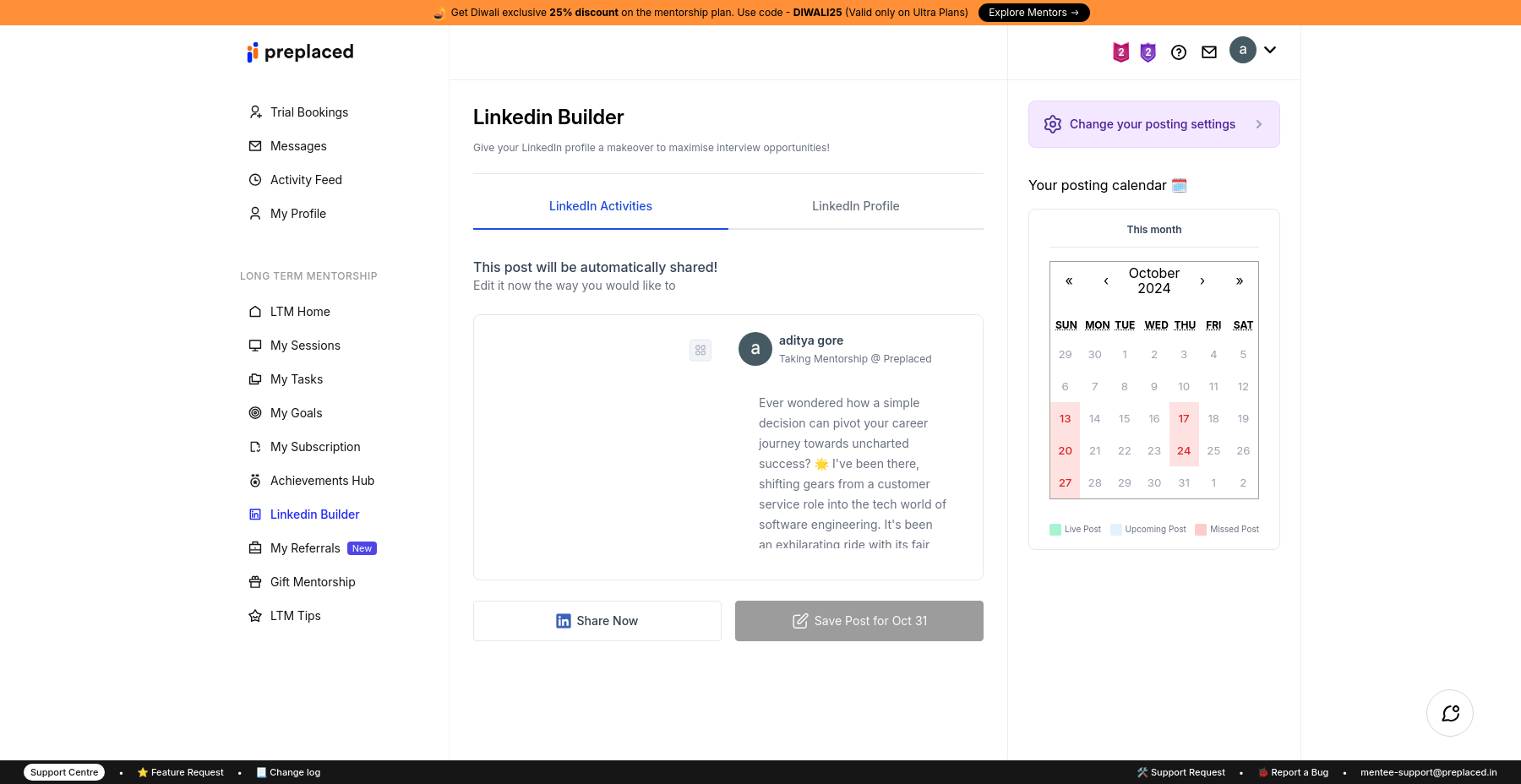Click the posting settings gear icon
The width and height of the screenshot is (1521, 784).
point(1052,124)
